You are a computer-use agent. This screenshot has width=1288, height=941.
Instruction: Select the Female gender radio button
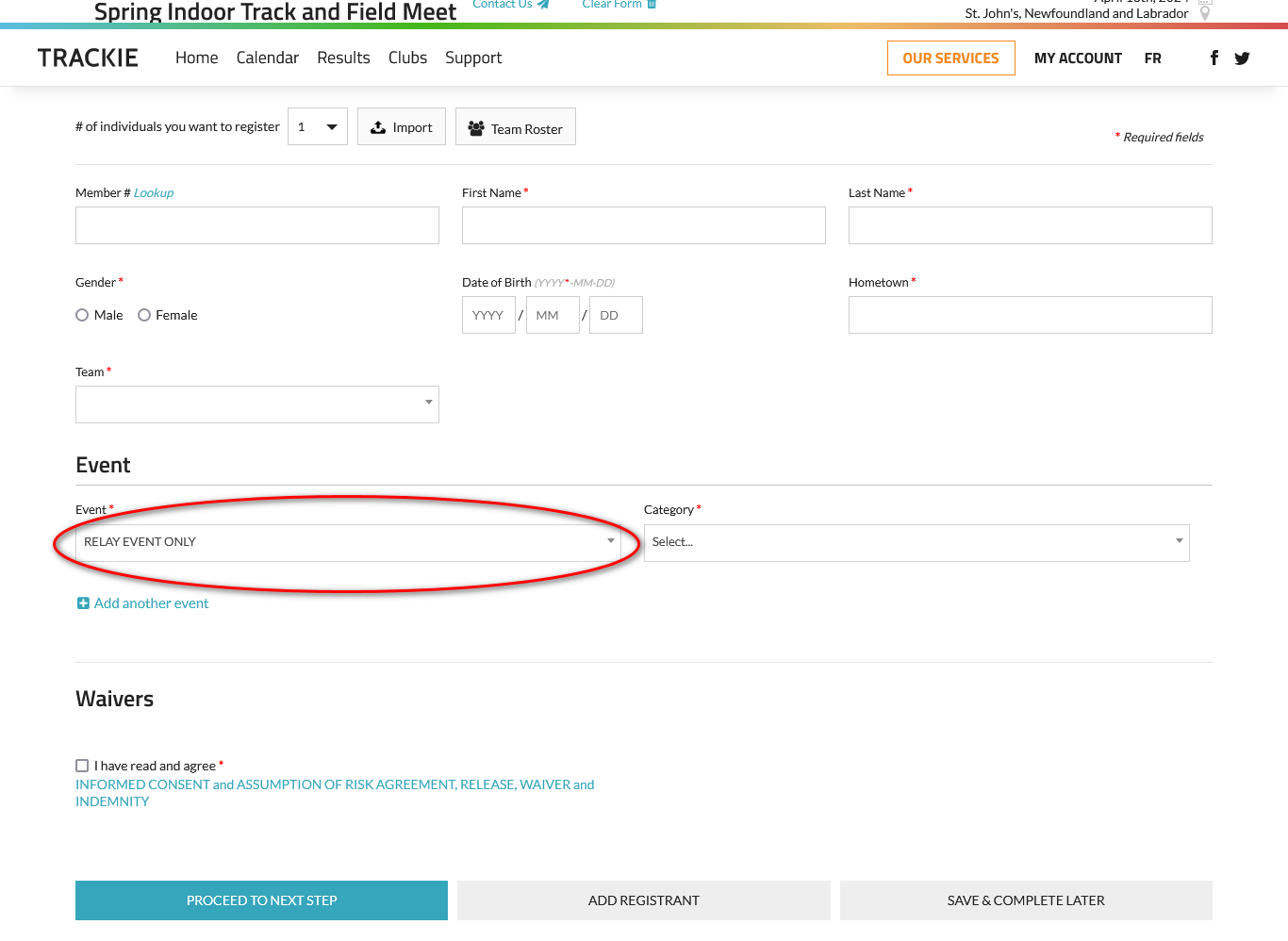coord(144,315)
